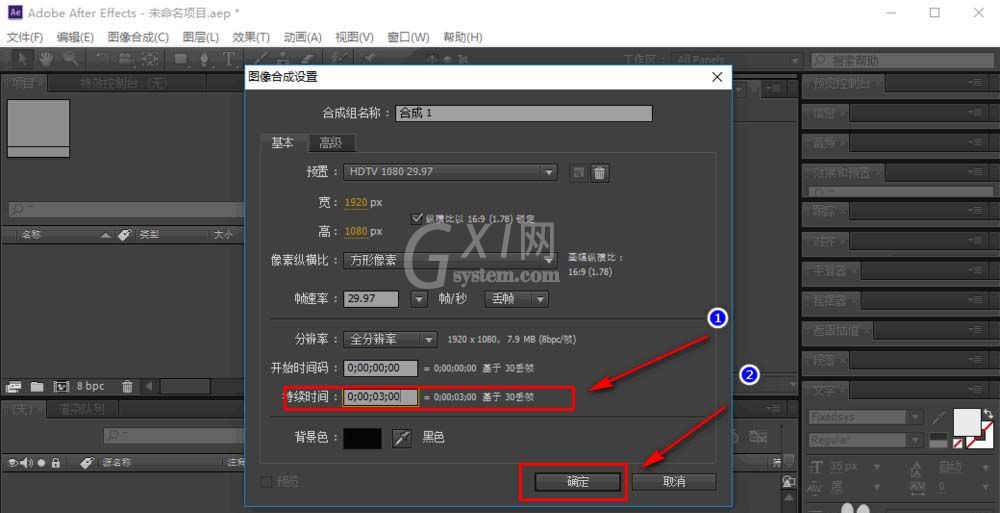Open the 像素纵横比 方形像素 dropdown
Image resolution: width=1000 pixels, height=513 pixels.
pos(450,260)
